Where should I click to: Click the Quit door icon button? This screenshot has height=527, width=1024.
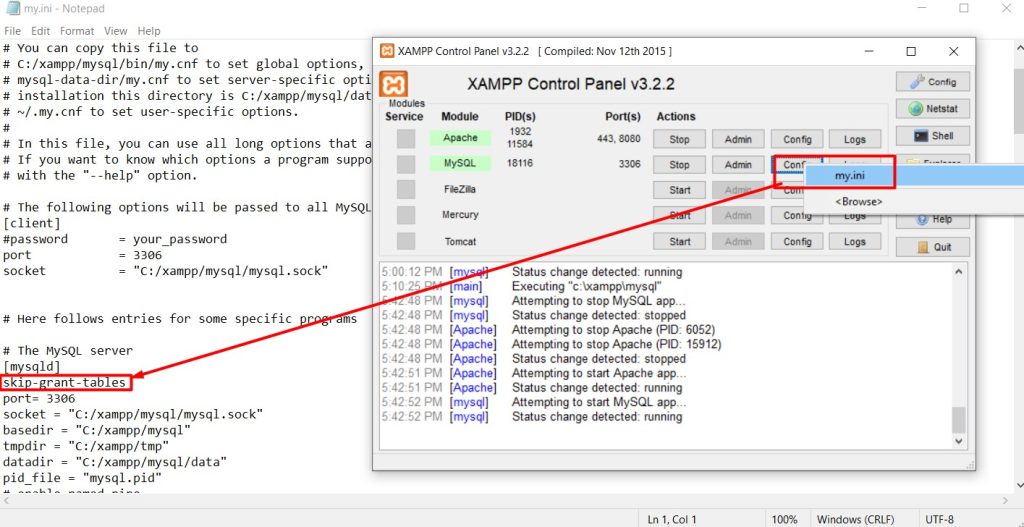933,247
